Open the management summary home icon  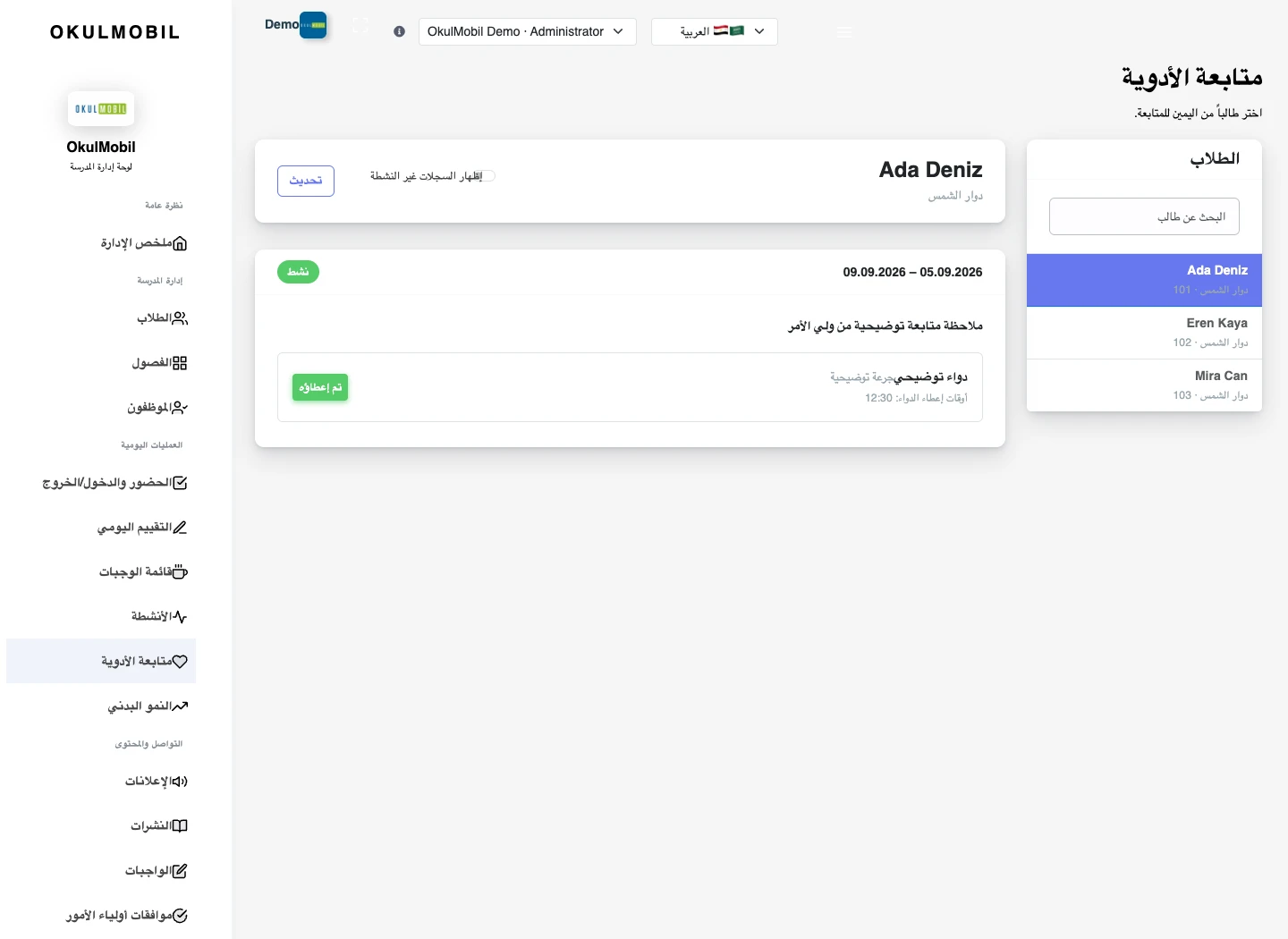coord(180,243)
